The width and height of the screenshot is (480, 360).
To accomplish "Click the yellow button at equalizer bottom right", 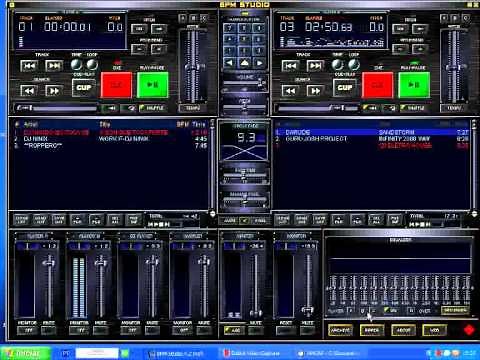I will click(455, 310).
